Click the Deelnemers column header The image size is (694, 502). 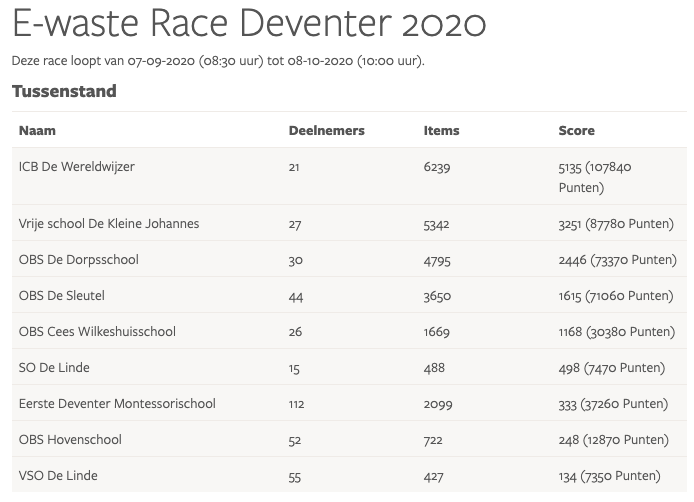coord(326,131)
